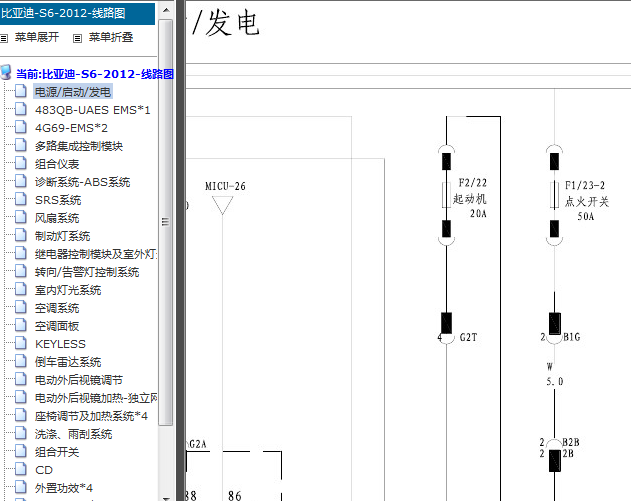
Task: Click the 菜单折叠 menu collapse icon
Action: coord(77,38)
